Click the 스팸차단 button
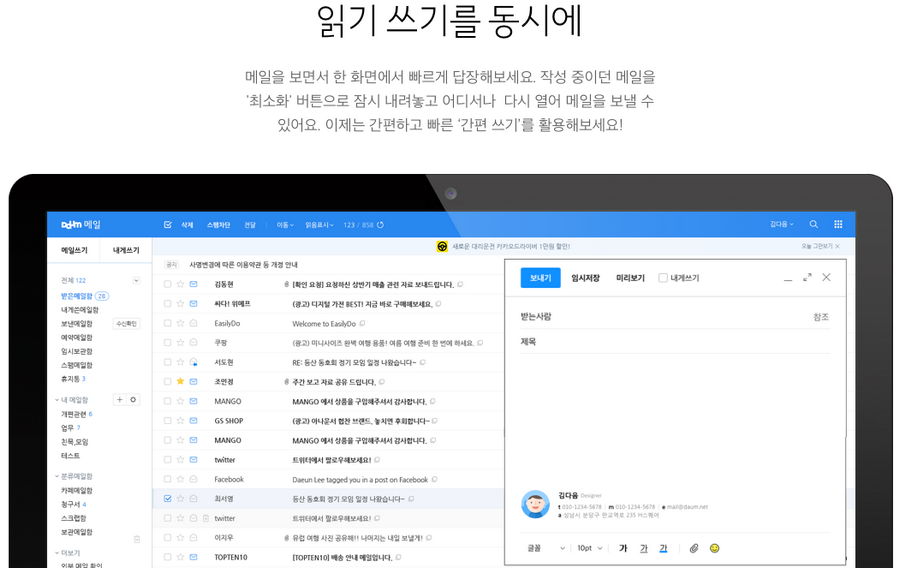 [218, 225]
